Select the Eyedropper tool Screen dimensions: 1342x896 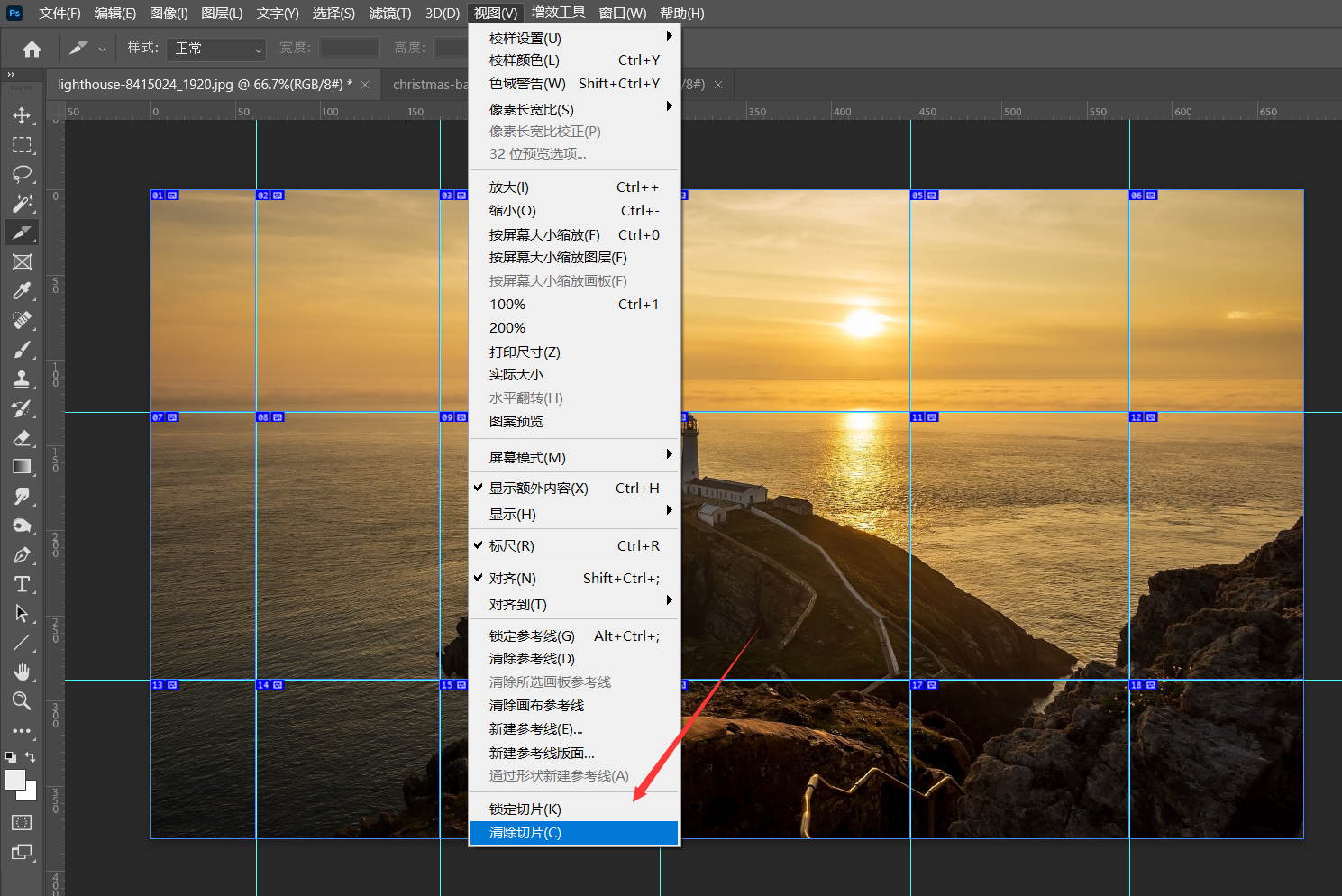tap(22, 291)
